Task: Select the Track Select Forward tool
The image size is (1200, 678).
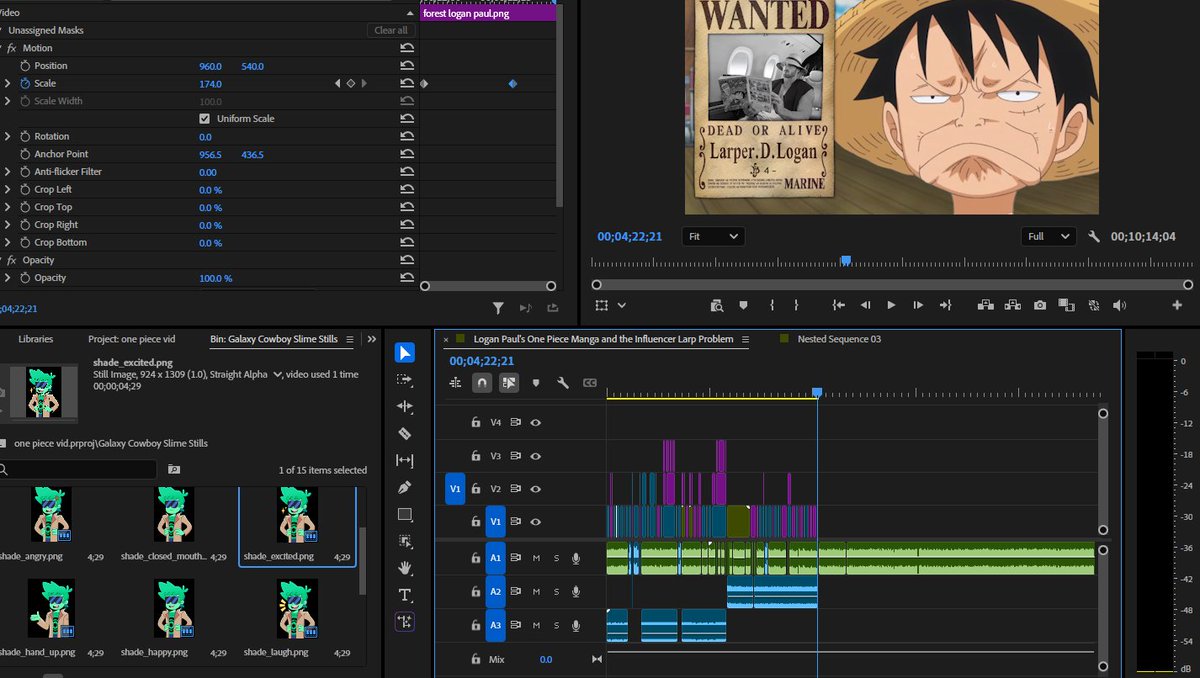Action: [404, 380]
